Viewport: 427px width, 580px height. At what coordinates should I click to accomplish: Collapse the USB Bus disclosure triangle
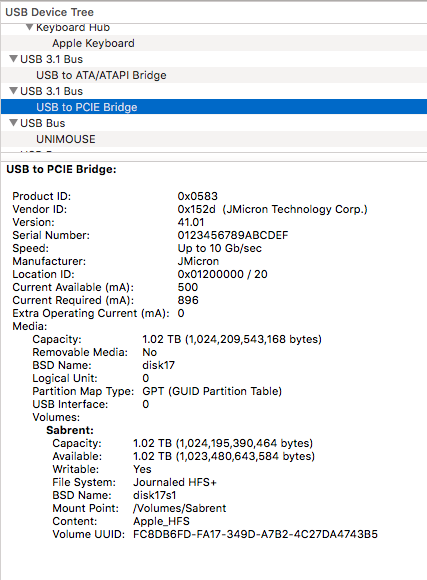click(14, 123)
